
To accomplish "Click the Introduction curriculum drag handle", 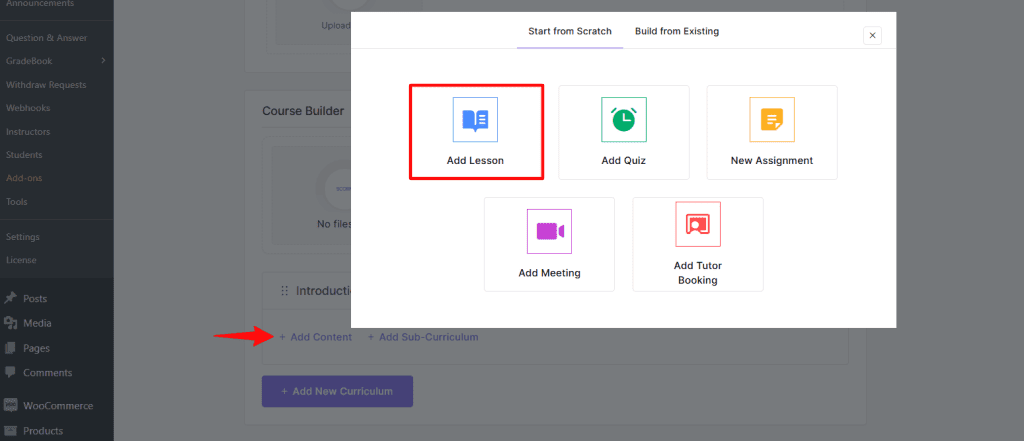I will click(x=284, y=291).
